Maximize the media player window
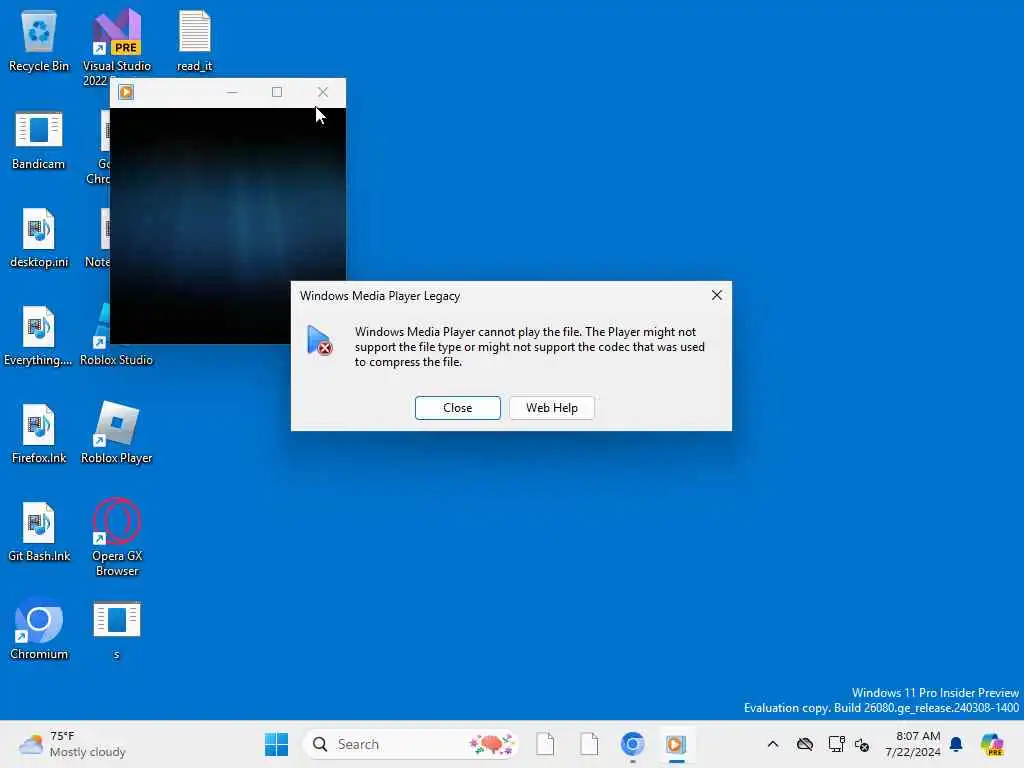 [277, 92]
